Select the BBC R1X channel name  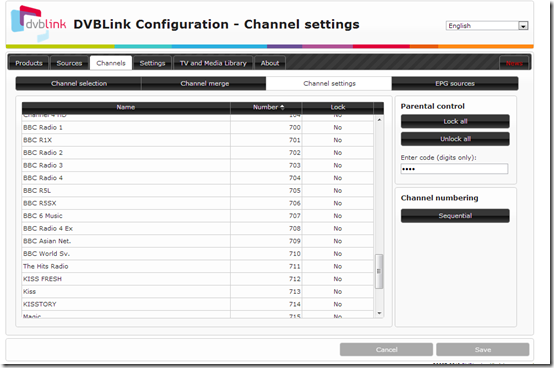pyautogui.click(x=37, y=140)
